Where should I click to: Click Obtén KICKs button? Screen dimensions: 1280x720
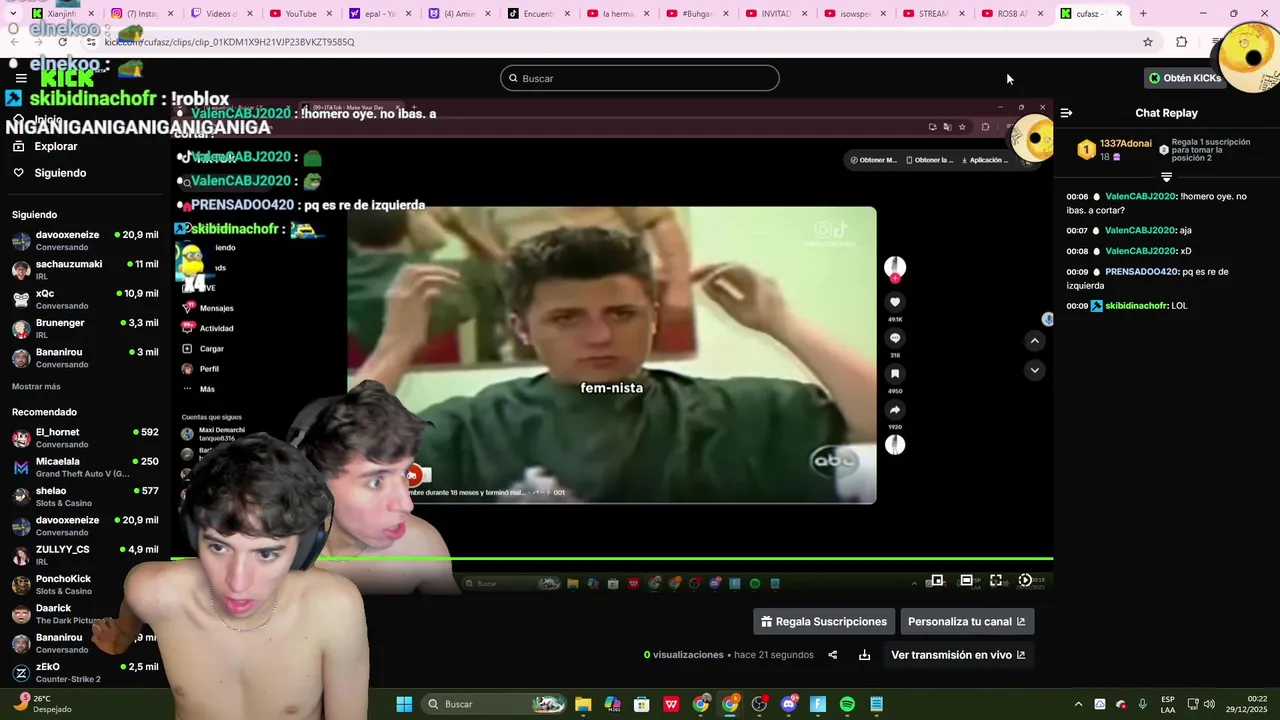coord(1186,78)
